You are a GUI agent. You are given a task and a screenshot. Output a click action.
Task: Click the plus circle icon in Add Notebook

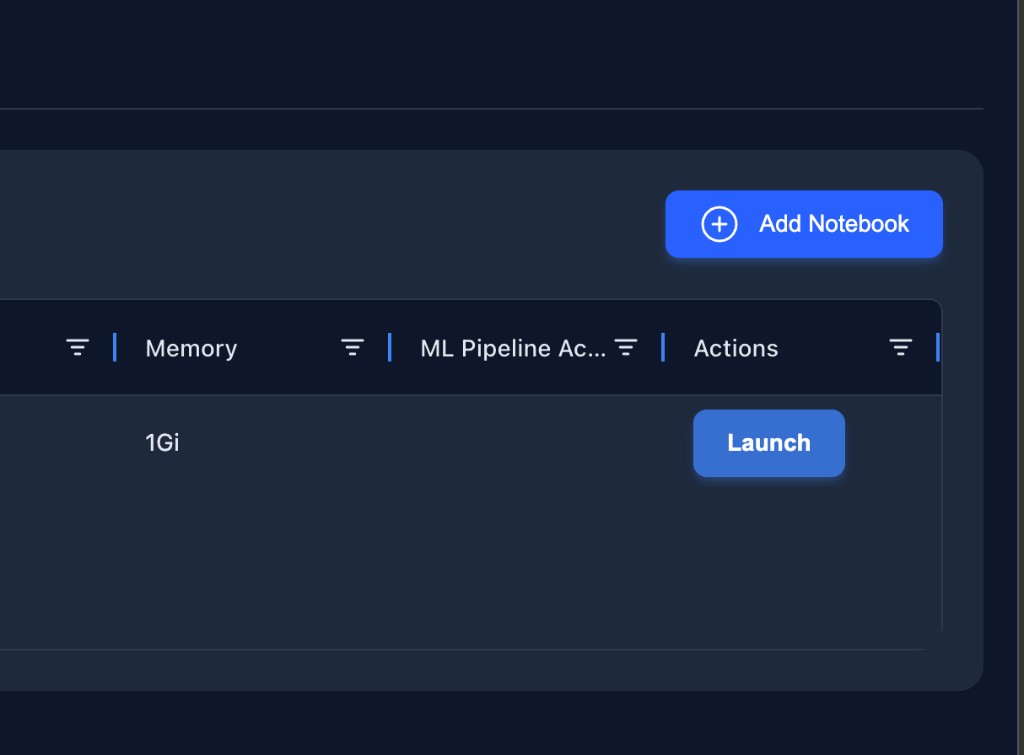[719, 224]
